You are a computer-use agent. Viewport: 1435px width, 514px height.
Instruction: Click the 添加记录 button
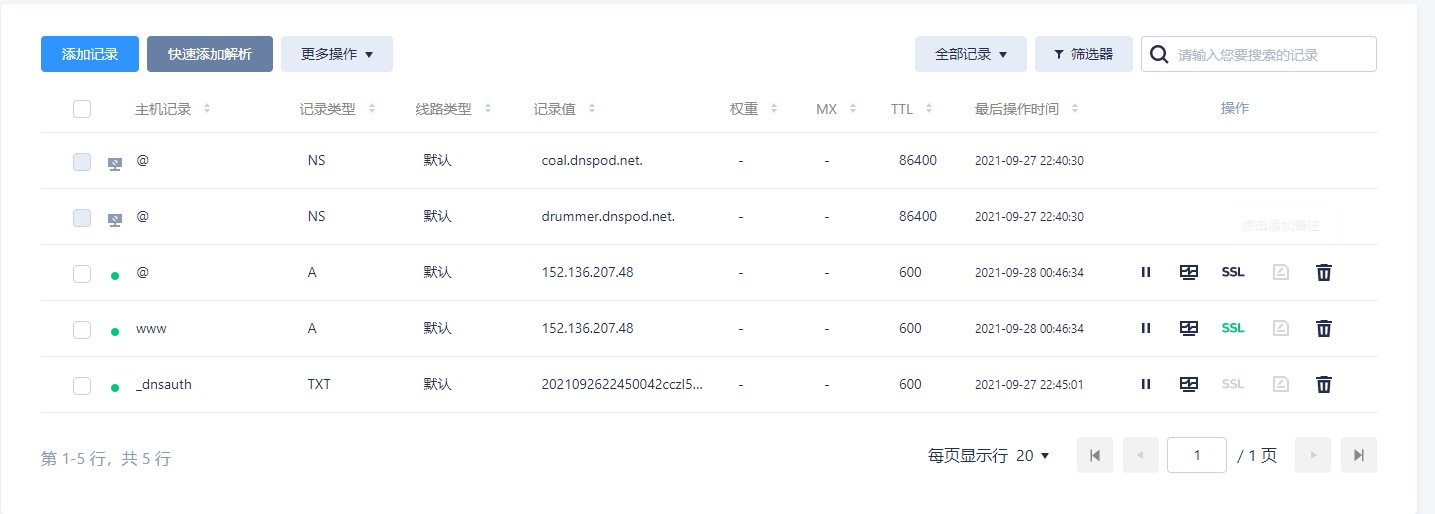(90, 54)
